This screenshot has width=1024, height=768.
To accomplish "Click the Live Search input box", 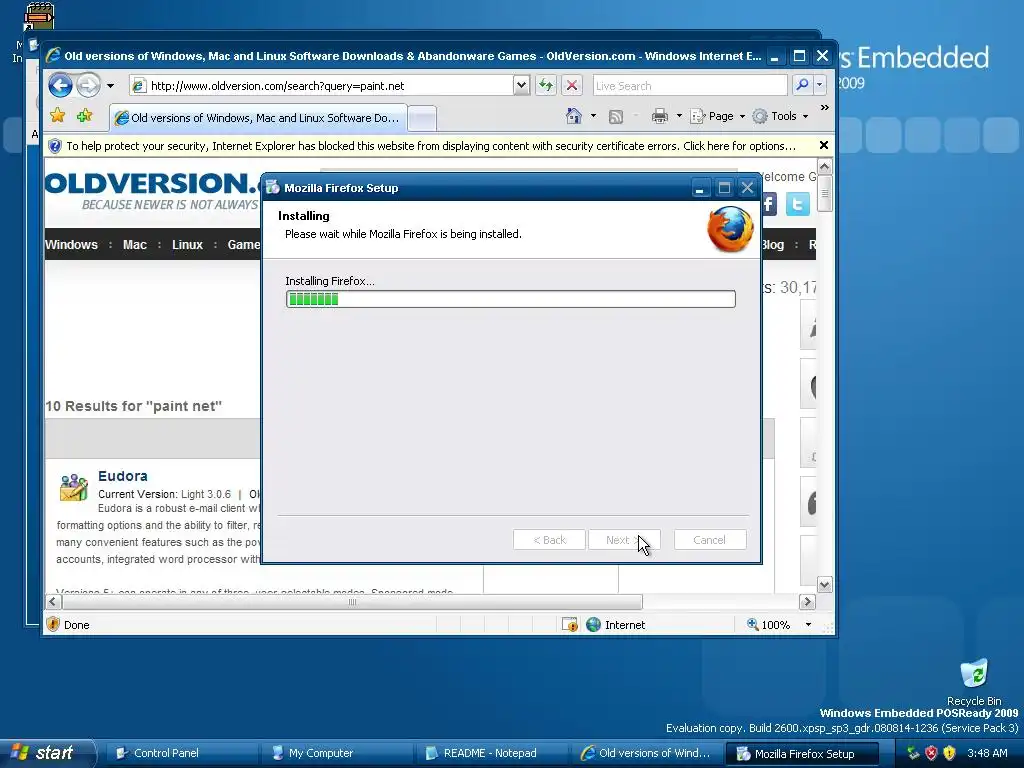I will tap(690, 86).
